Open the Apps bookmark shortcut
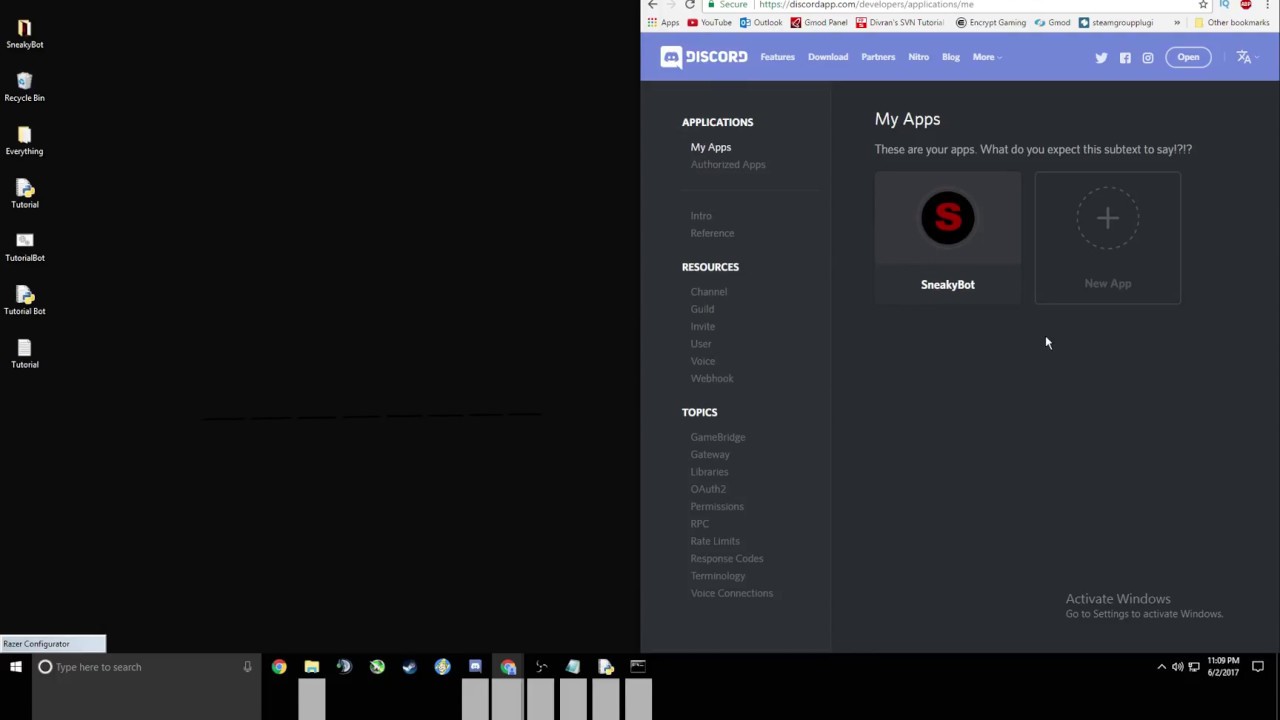This screenshot has width=1280, height=720. coord(663,23)
